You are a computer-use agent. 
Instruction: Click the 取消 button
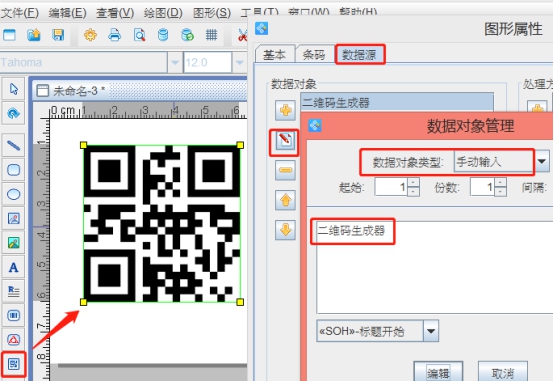(503, 373)
